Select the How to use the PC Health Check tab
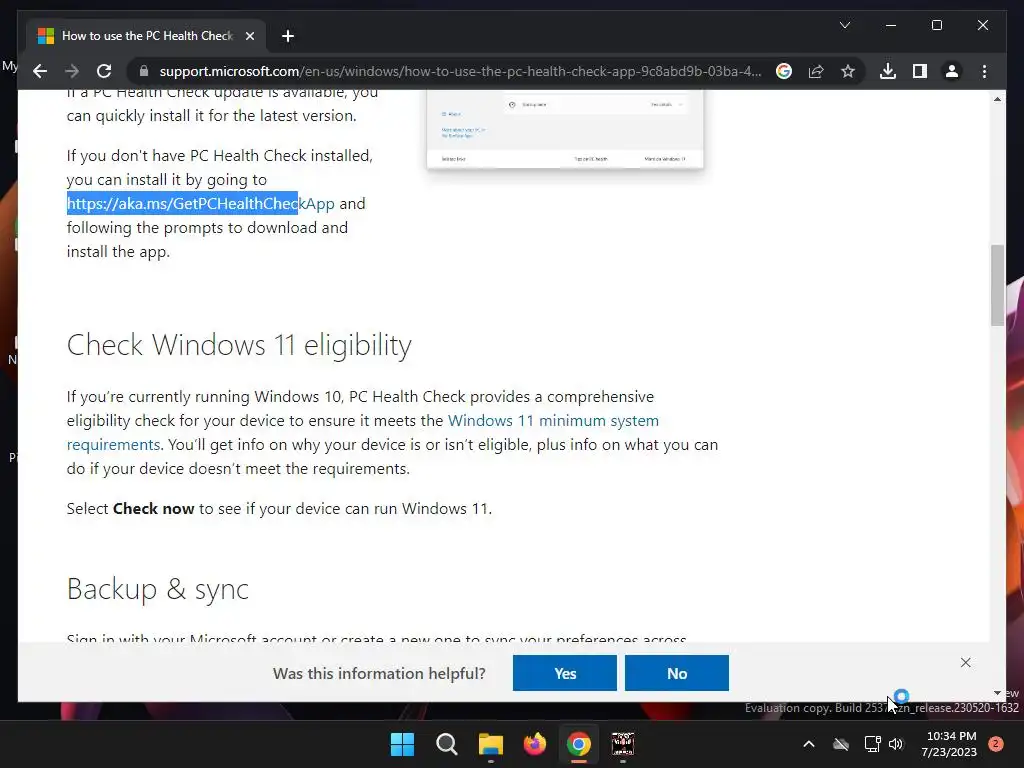Screen dimensions: 1024x768 point(146,36)
